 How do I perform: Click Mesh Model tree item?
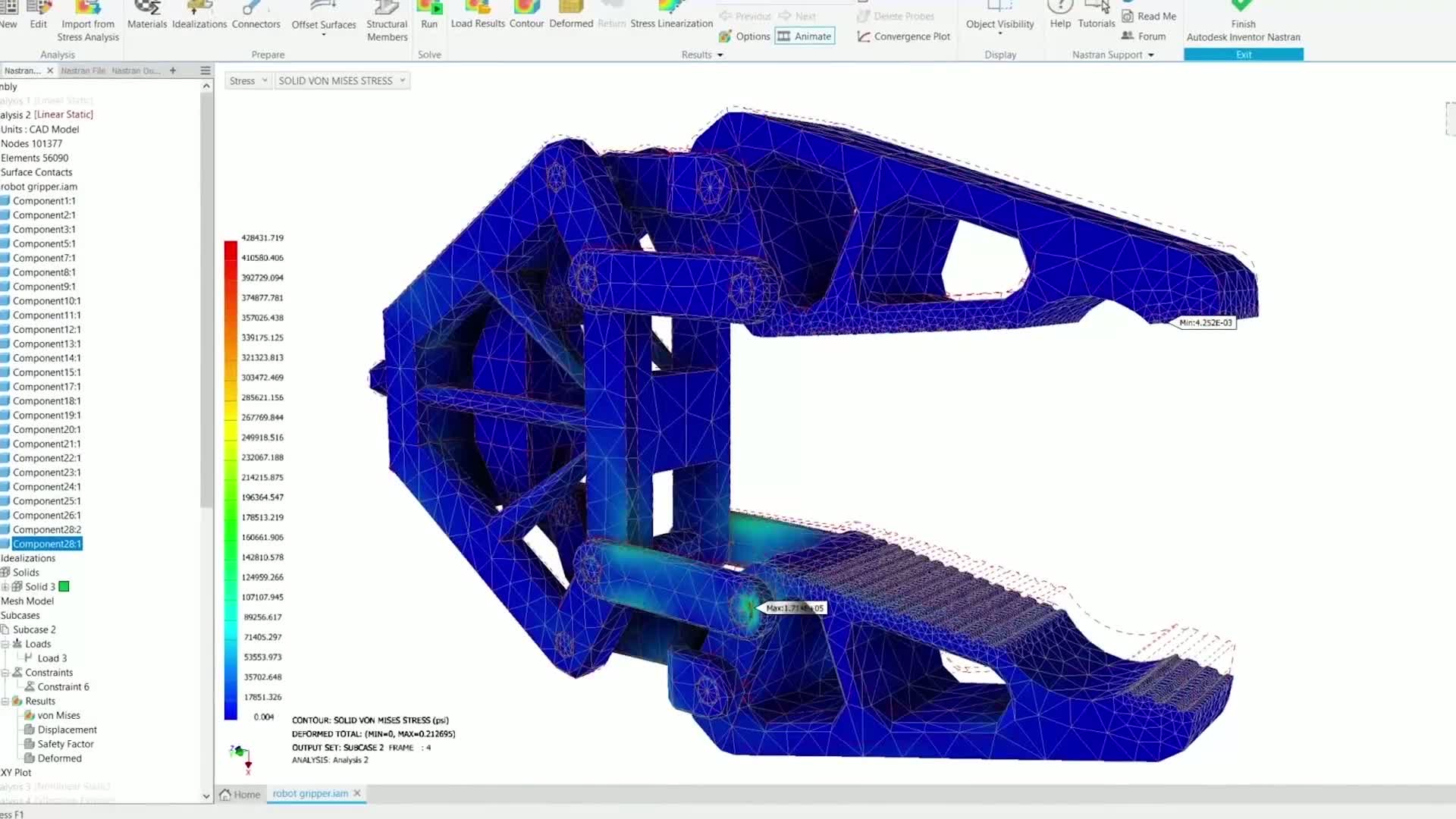coord(27,601)
